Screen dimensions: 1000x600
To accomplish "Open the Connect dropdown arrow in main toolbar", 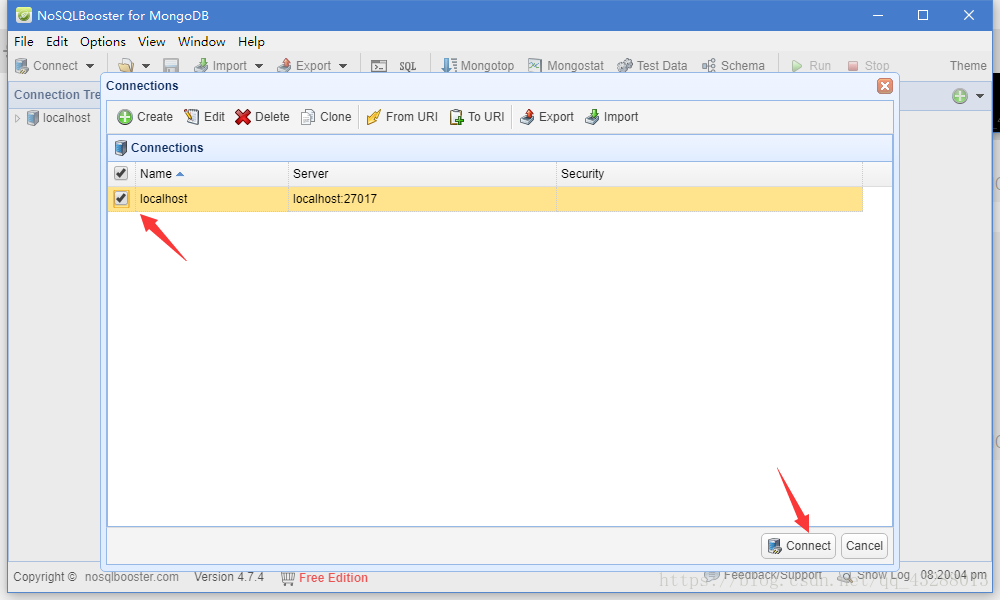I will click(x=90, y=66).
